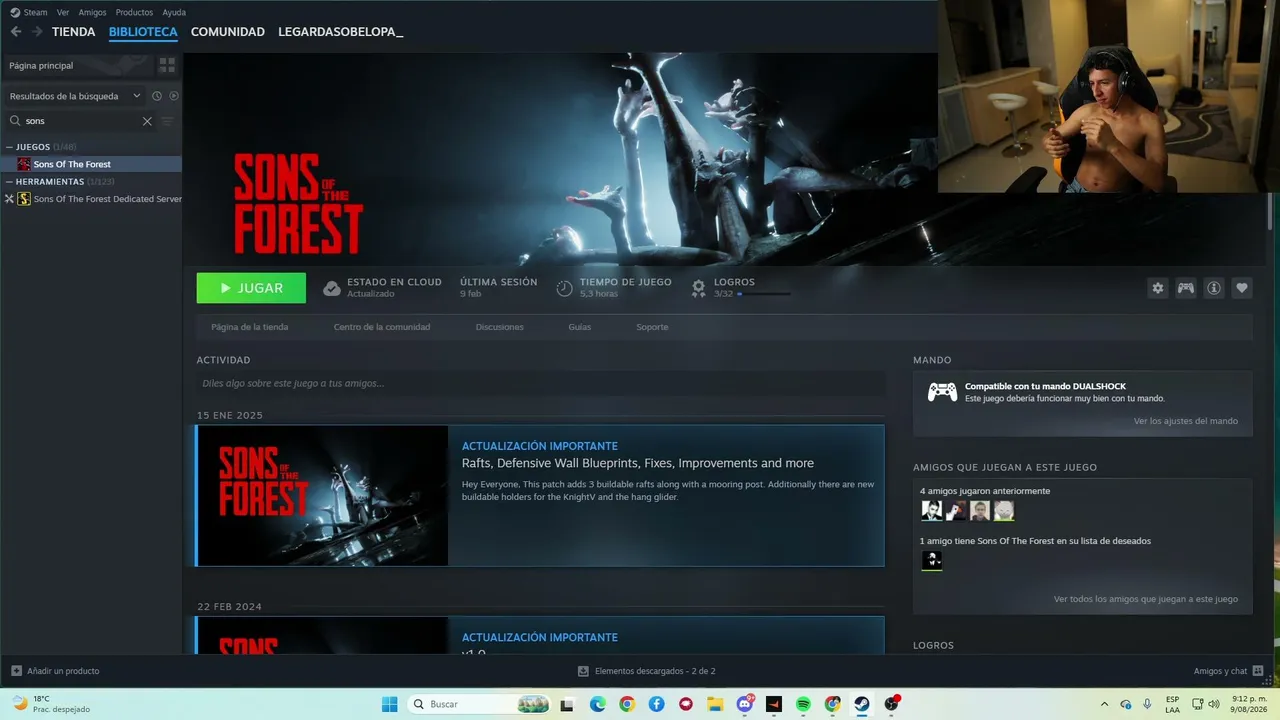Go back using the Steam back arrow
This screenshot has width=1280, height=720.
click(16, 32)
